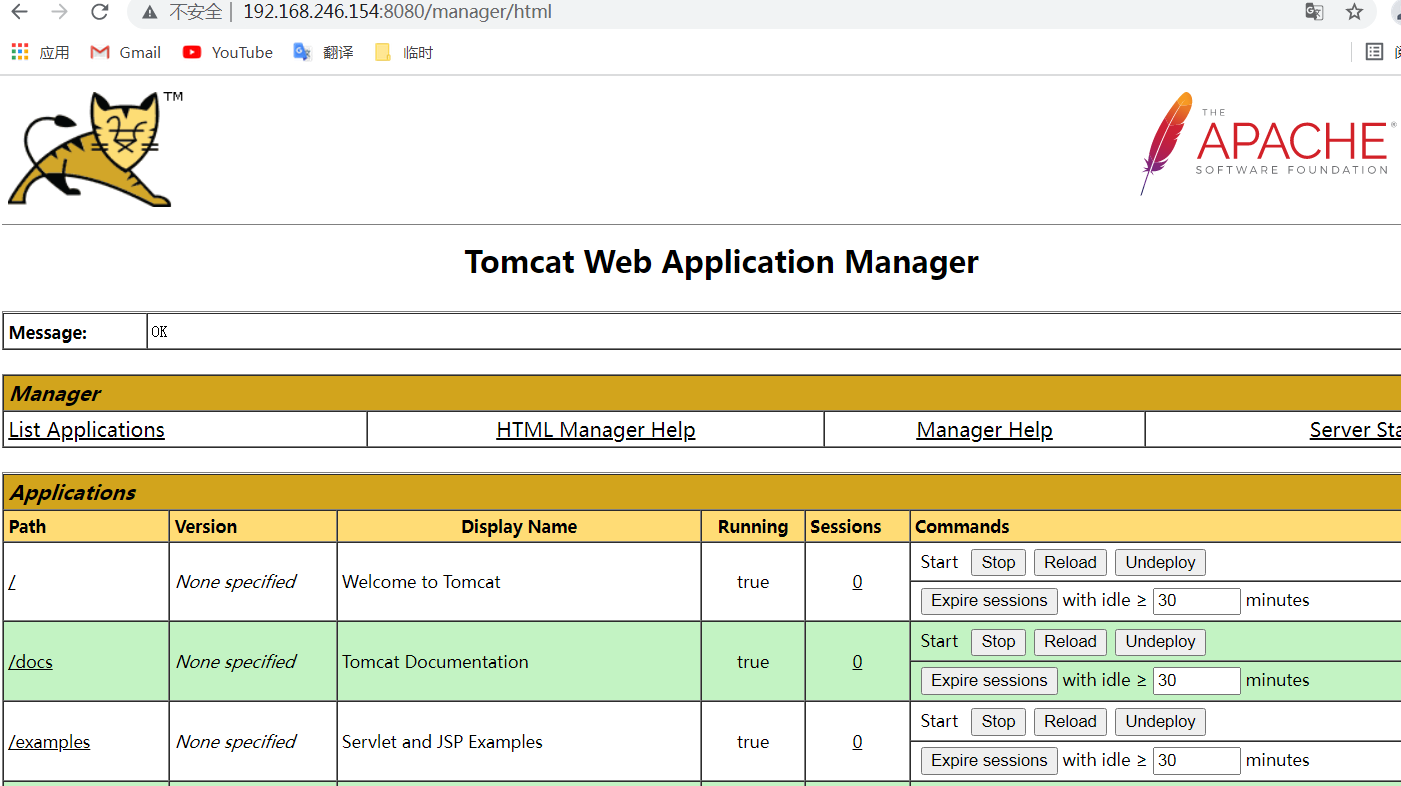This screenshot has width=1401, height=786.
Task: Click the idle minutes field for root application
Action: point(1197,601)
